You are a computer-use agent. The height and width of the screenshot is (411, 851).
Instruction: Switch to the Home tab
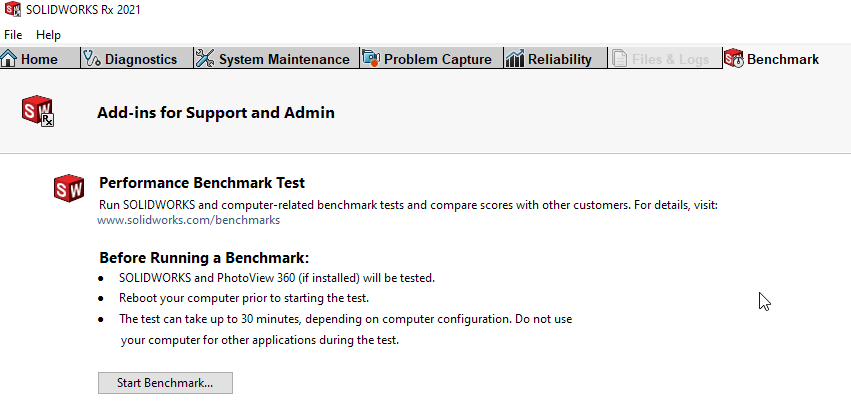[39, 59]
